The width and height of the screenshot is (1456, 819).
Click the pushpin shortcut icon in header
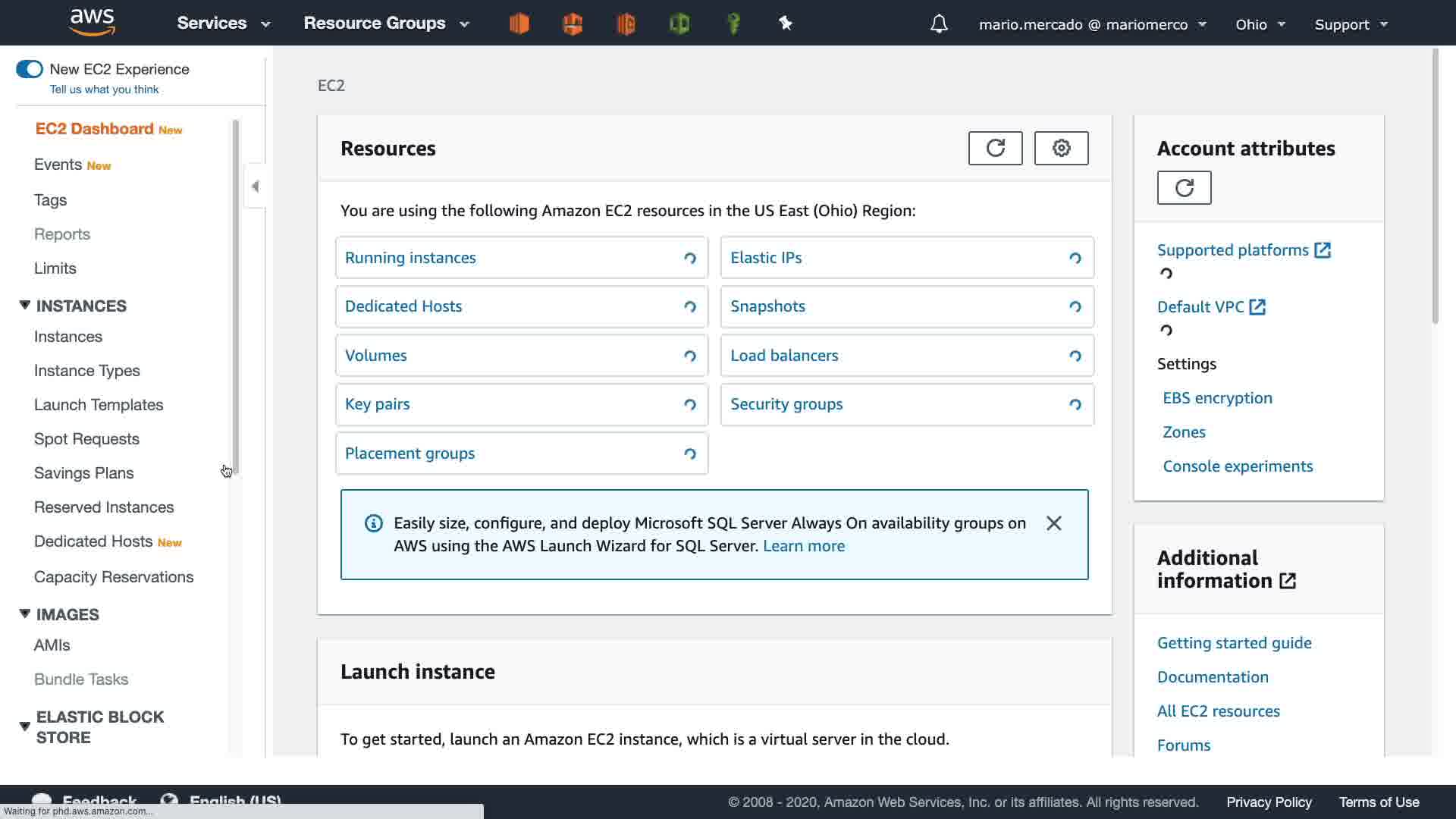pos(786,24)
